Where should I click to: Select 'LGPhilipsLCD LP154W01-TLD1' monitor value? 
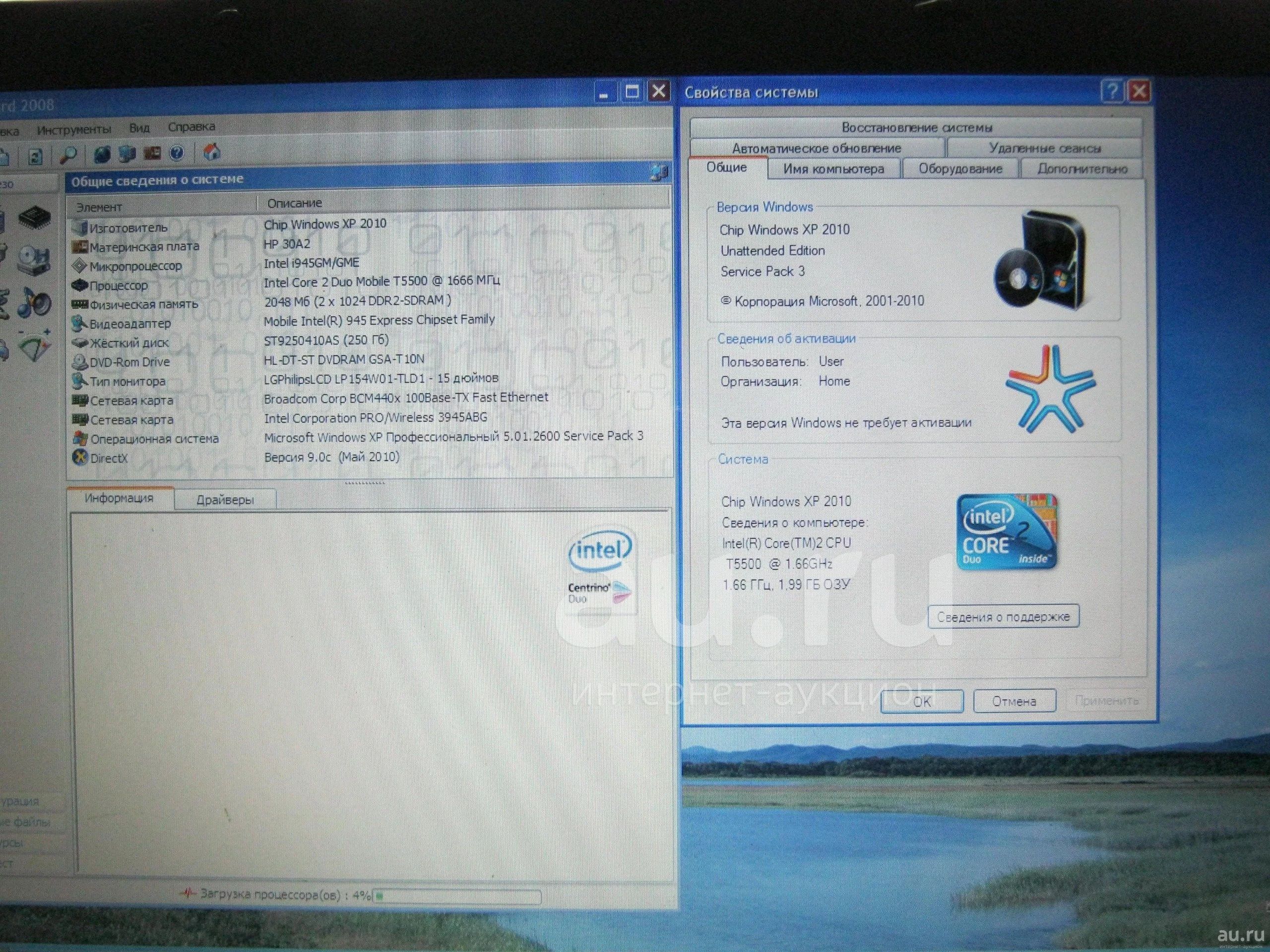click(x=381, y=379)
